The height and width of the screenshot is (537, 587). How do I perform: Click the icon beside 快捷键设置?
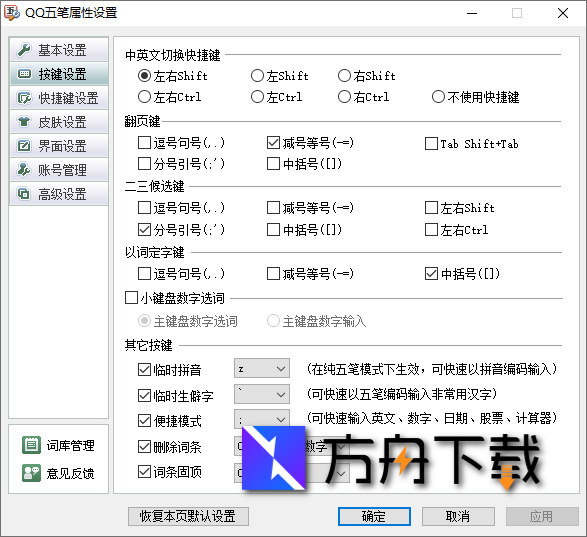(x=24, y=98)
